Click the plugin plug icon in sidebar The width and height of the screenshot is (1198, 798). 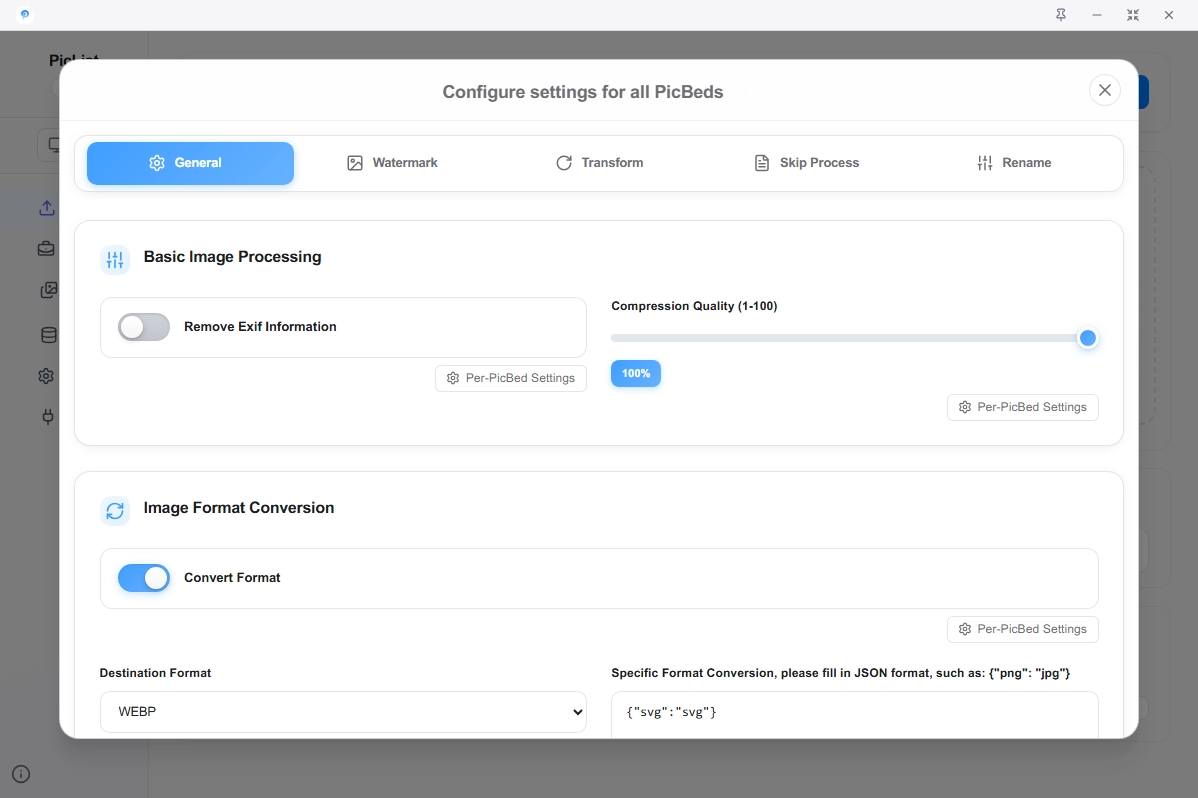coord(47,417)
